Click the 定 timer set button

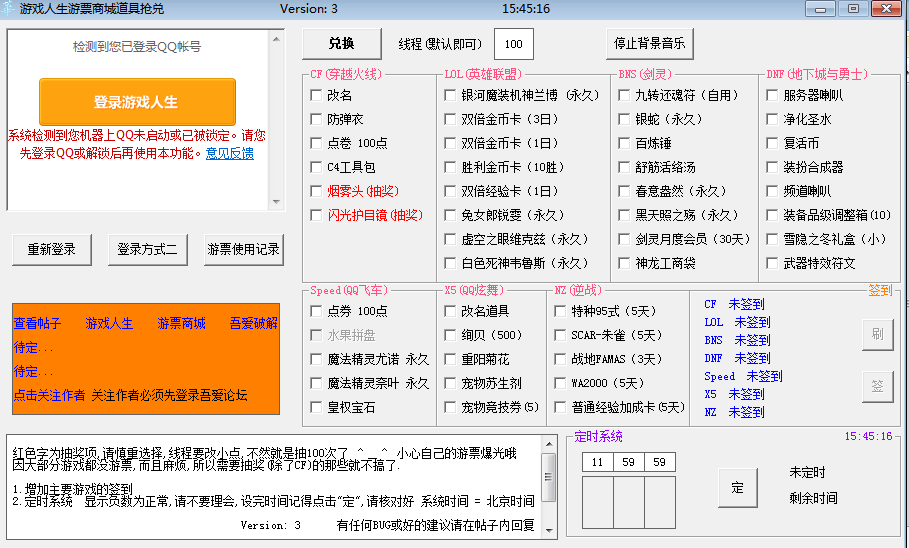737,488
